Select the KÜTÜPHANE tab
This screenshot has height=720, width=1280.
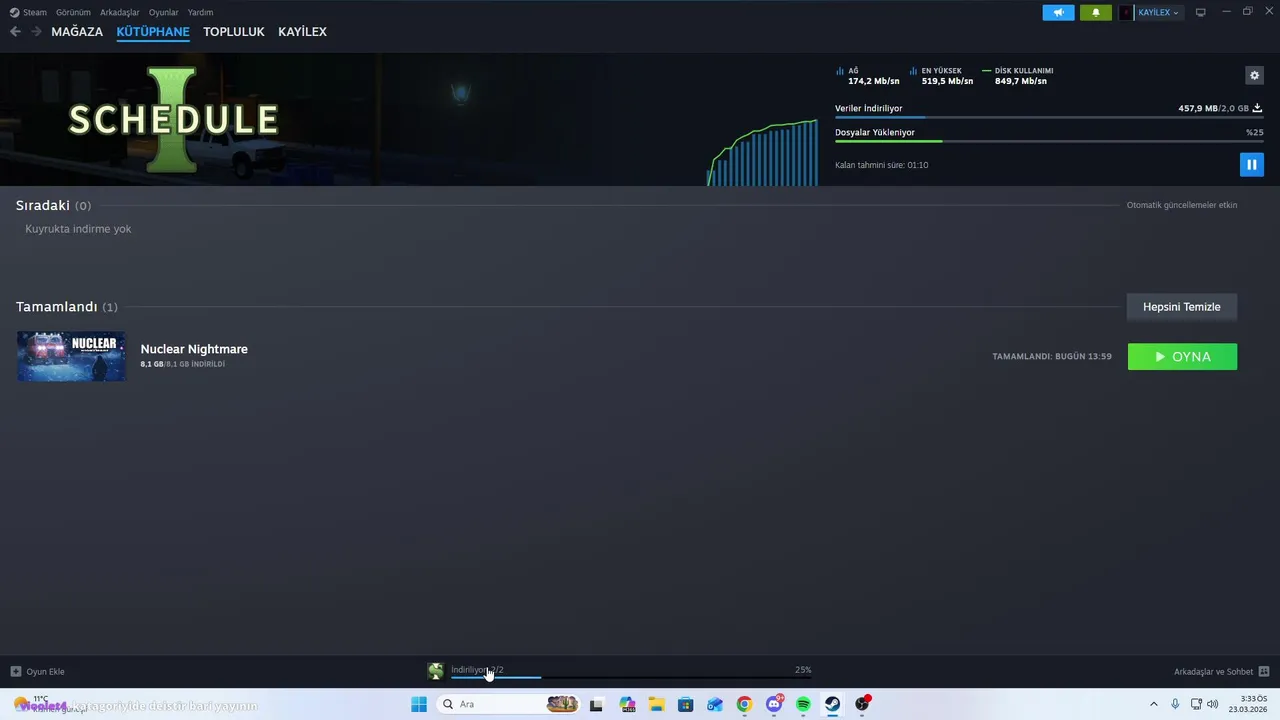pyautogui.click(x=153, y=32)
